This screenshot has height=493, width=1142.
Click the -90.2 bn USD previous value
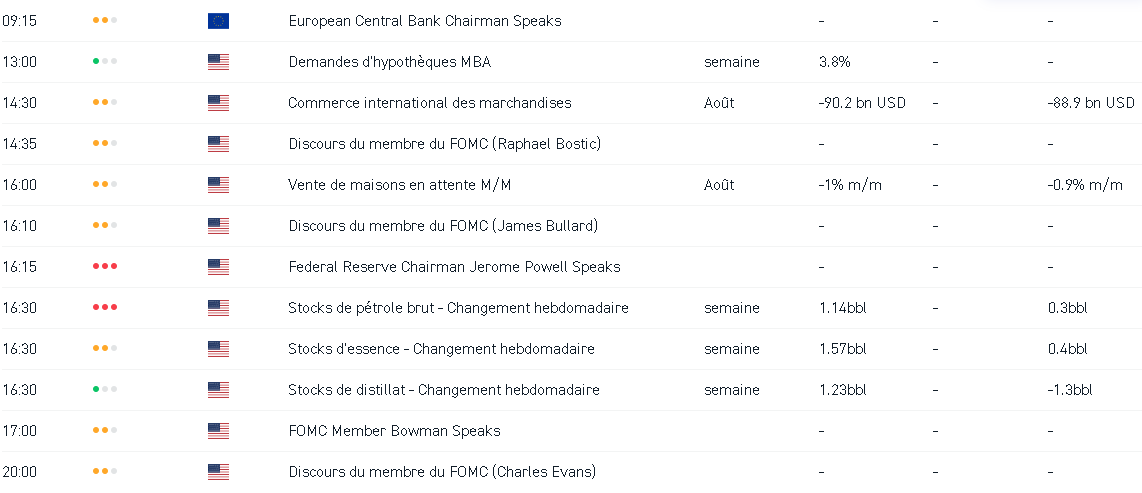pyautogui.click(x=862, y=103)
